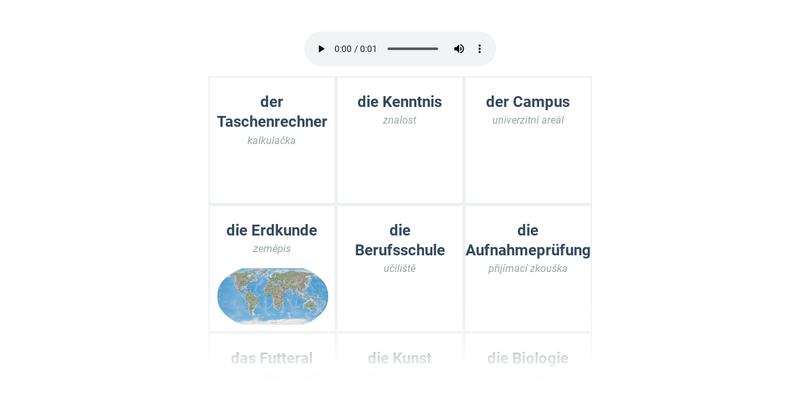Click the 'kalkulačka' translation text
800x400 pixels.
(272, 141)
